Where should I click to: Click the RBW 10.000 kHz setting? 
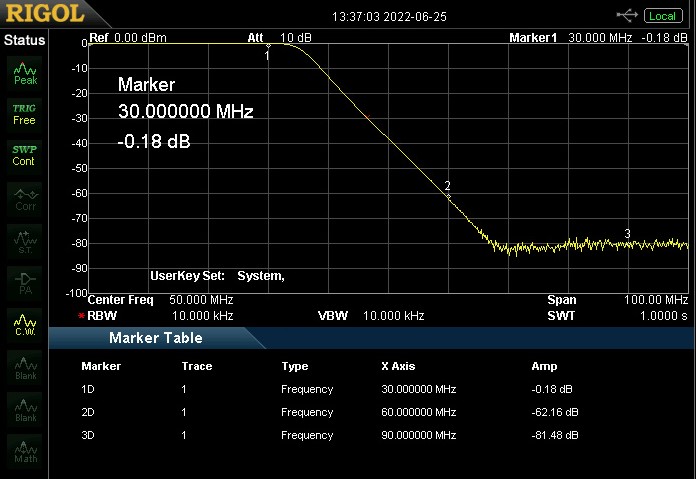160,315
